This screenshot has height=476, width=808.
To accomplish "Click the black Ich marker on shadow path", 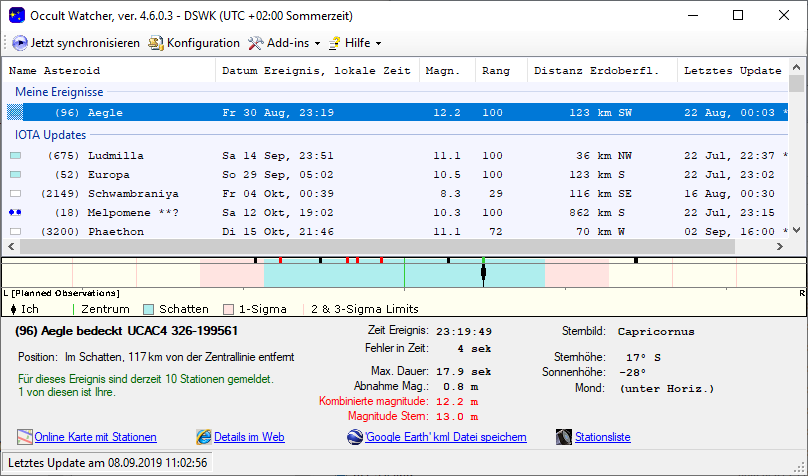I will tap(483, 274).
